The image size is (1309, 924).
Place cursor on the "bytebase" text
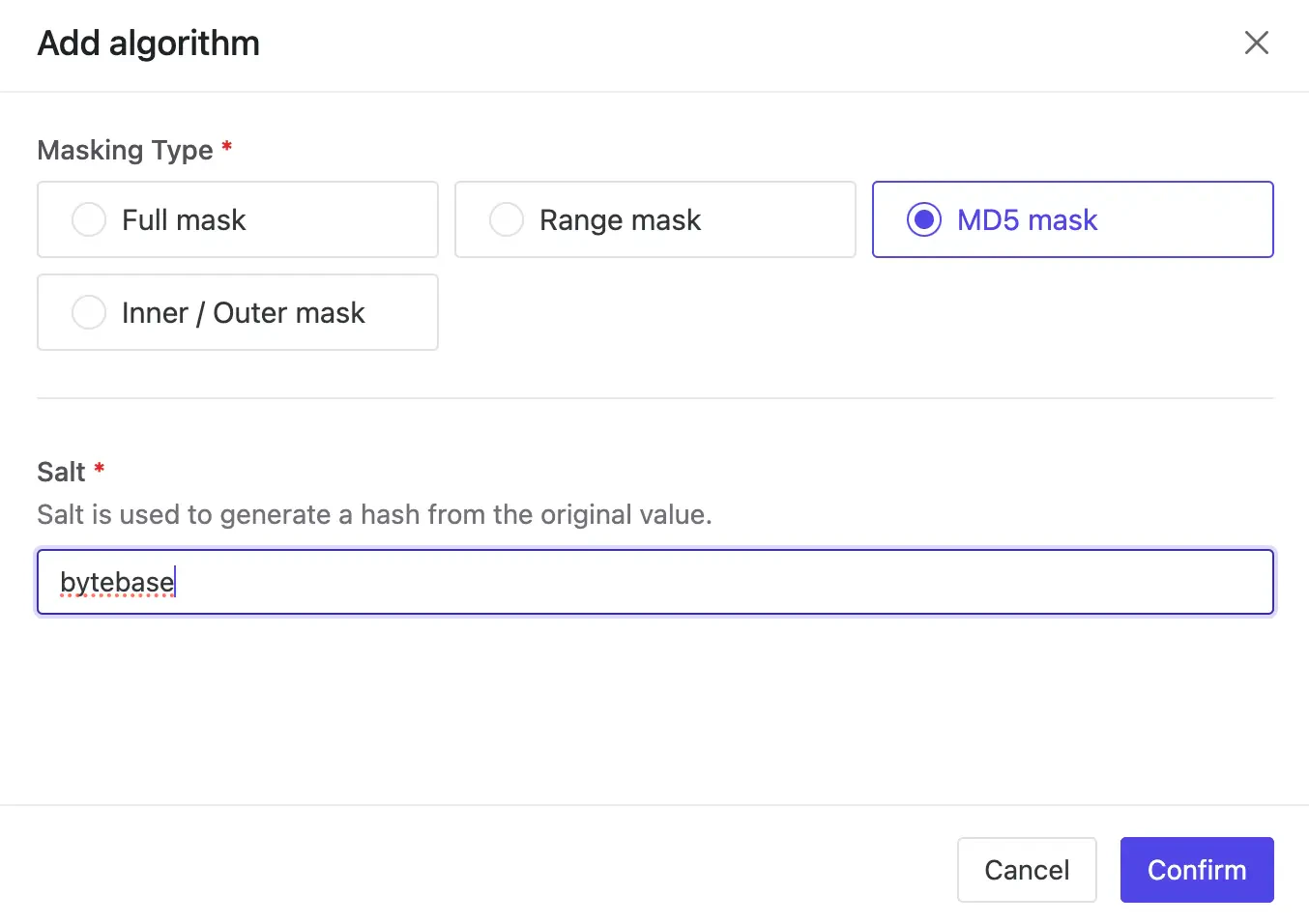point(116,582)
